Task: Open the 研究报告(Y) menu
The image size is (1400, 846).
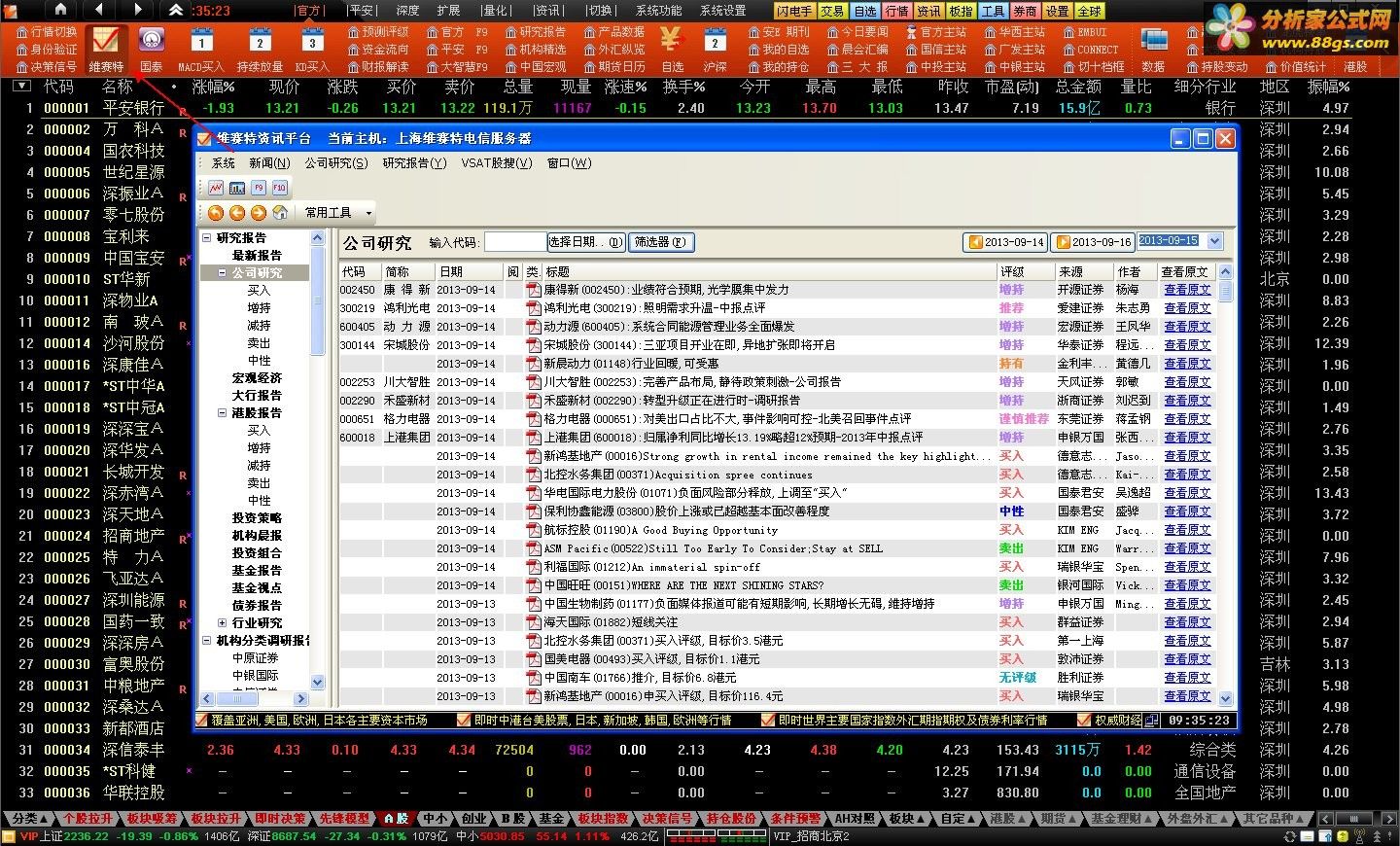Action: click(x=415, y=163)
